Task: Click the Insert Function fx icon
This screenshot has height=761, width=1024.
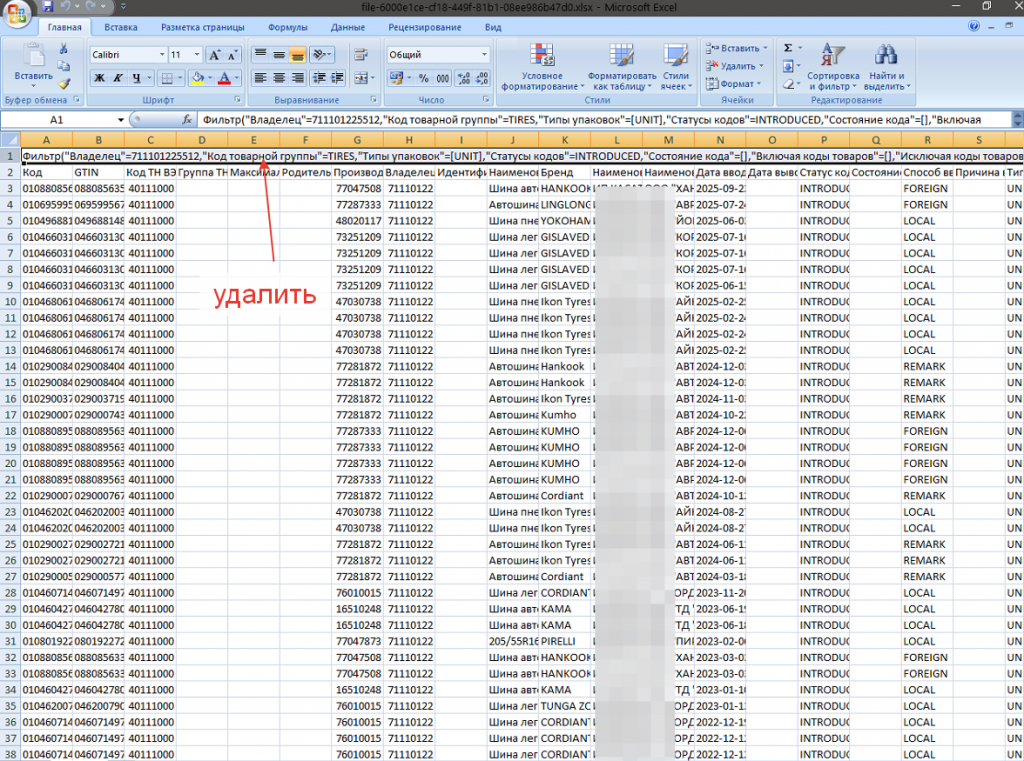Action: click(186, 119)
